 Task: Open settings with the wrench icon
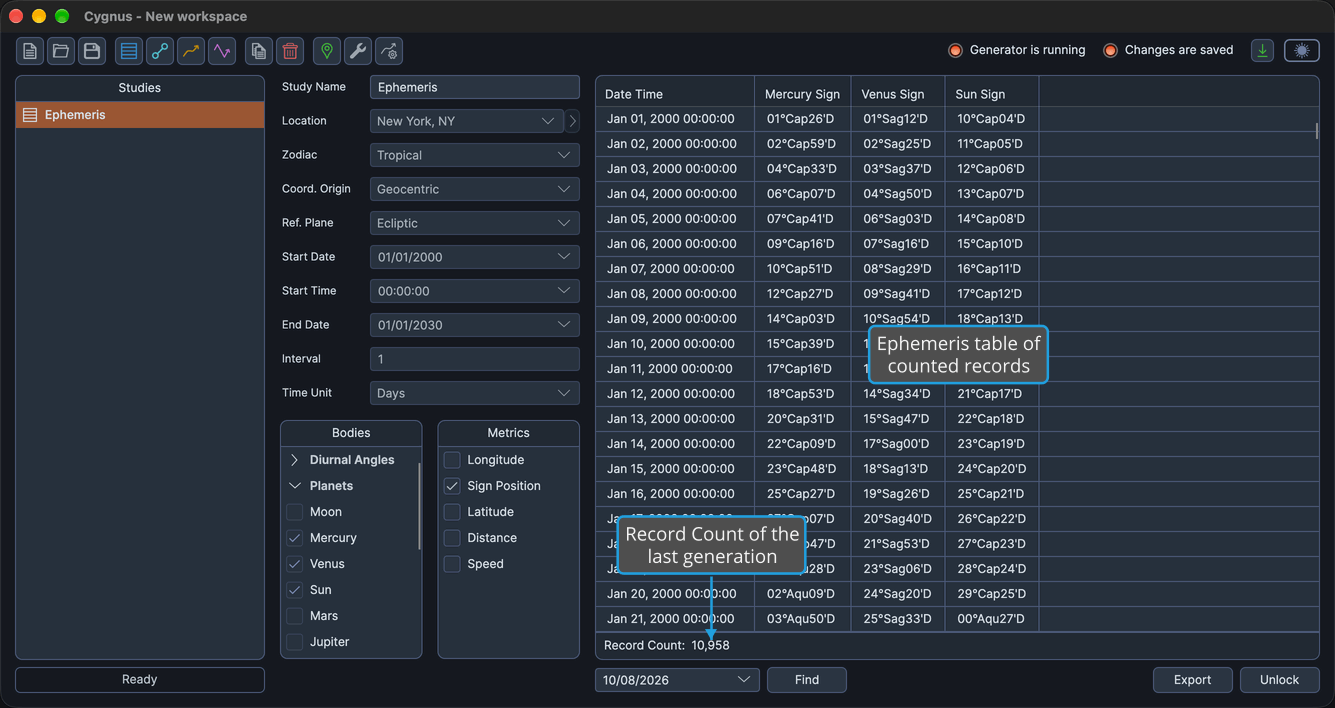point(358,51)
